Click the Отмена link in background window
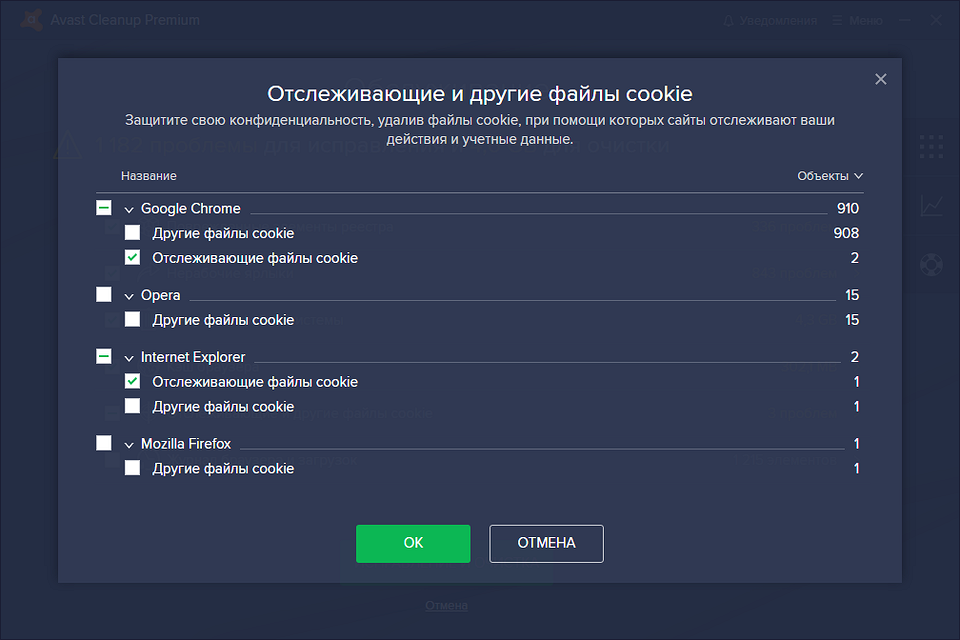The height and width of the screenshot is (640, 960). (x=446, y=606)
